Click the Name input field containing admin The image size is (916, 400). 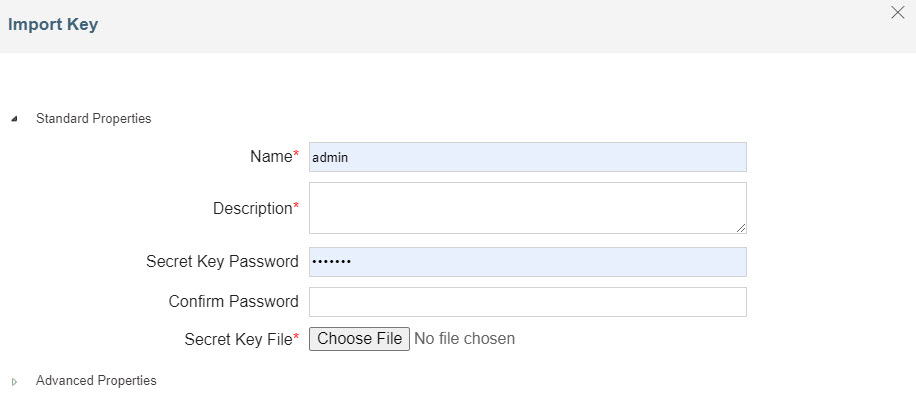point(527,157)
